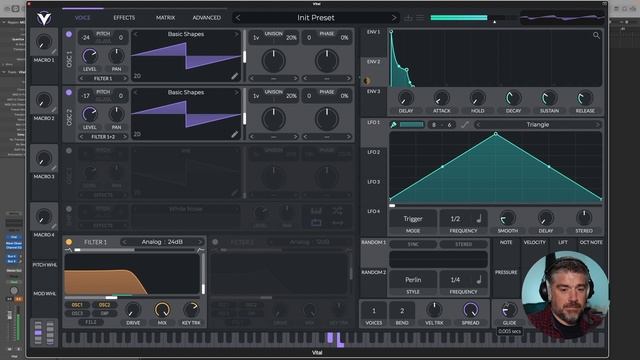The width and height of the screenshot is (640, 360).
Task: Enable the FILTER 2 power button
Action: pos(215,242)
